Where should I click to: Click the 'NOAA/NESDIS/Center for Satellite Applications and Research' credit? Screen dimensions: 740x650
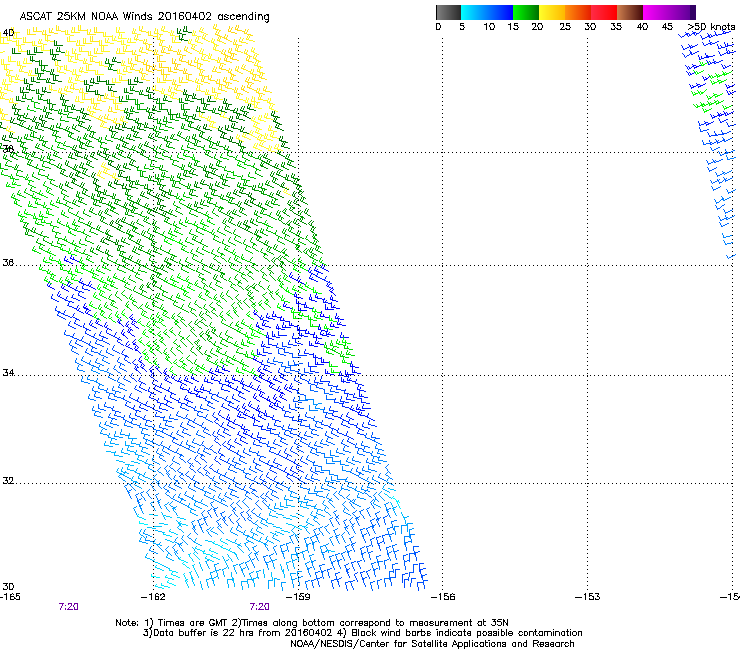[432, 644]
